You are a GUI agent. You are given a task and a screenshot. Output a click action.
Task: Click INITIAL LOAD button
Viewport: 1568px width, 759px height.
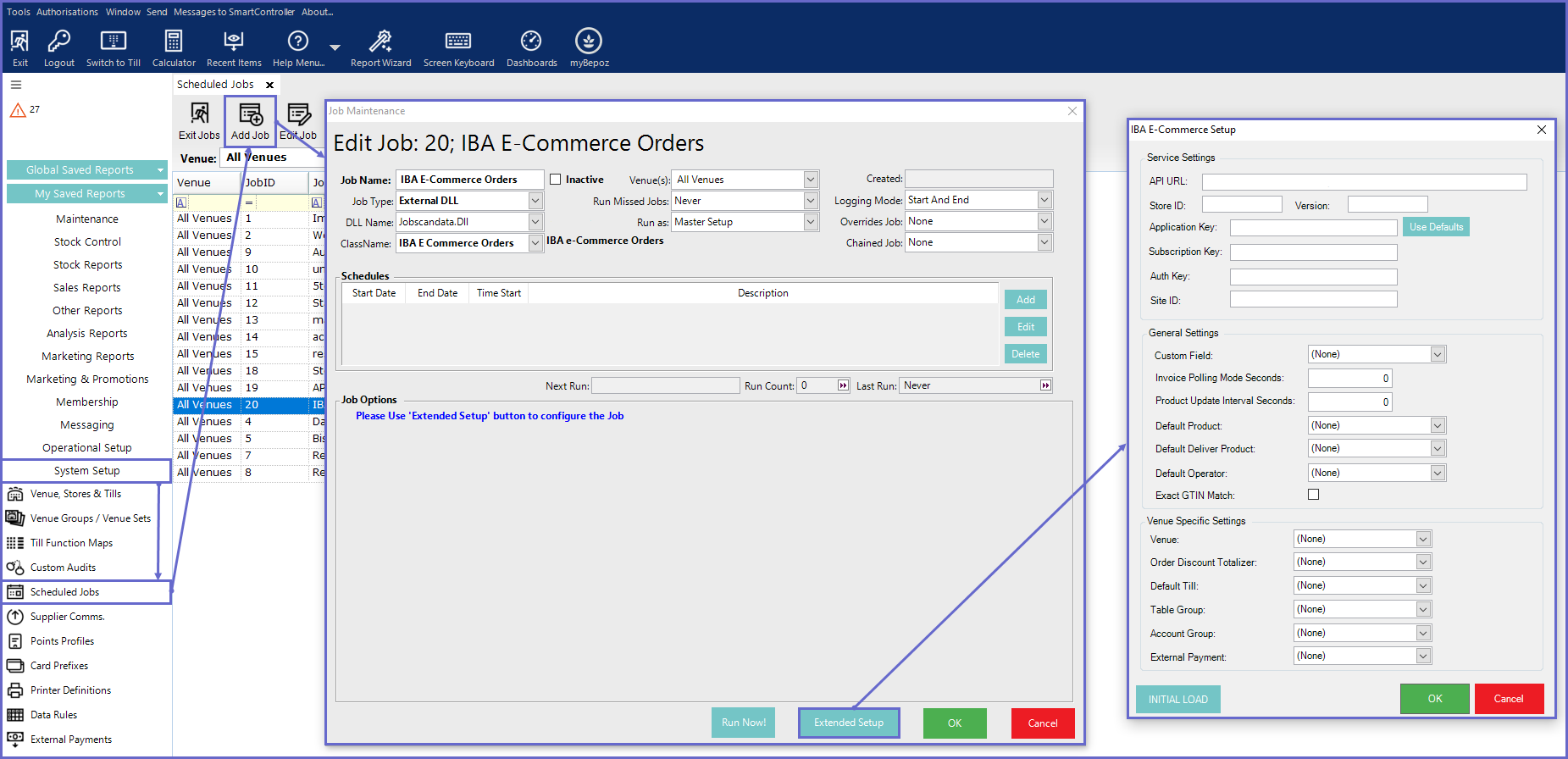tap(1177, 700)
